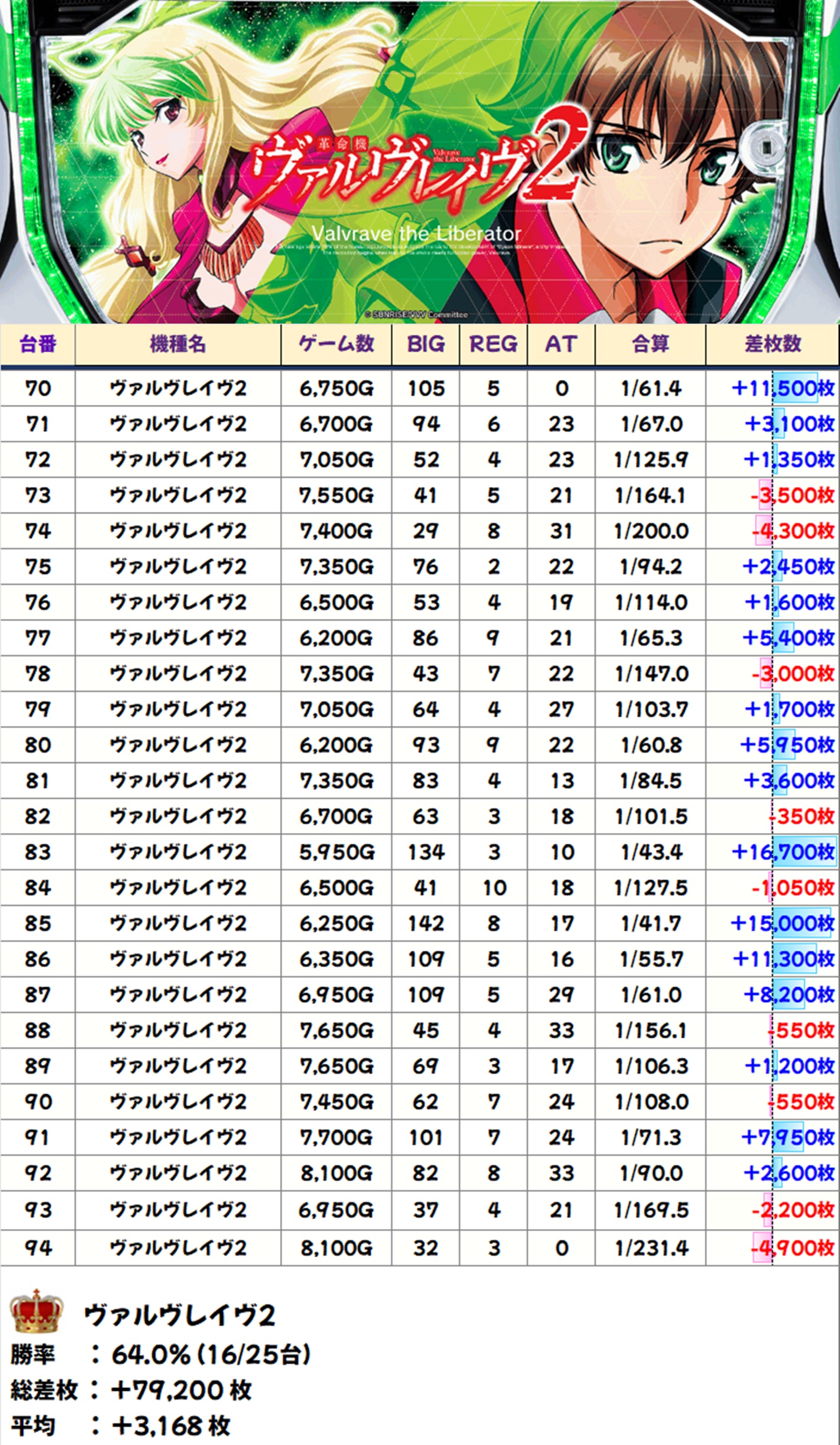Click the 1/61.4 combined rate
840x1445 pixels.
click(651, 388)
